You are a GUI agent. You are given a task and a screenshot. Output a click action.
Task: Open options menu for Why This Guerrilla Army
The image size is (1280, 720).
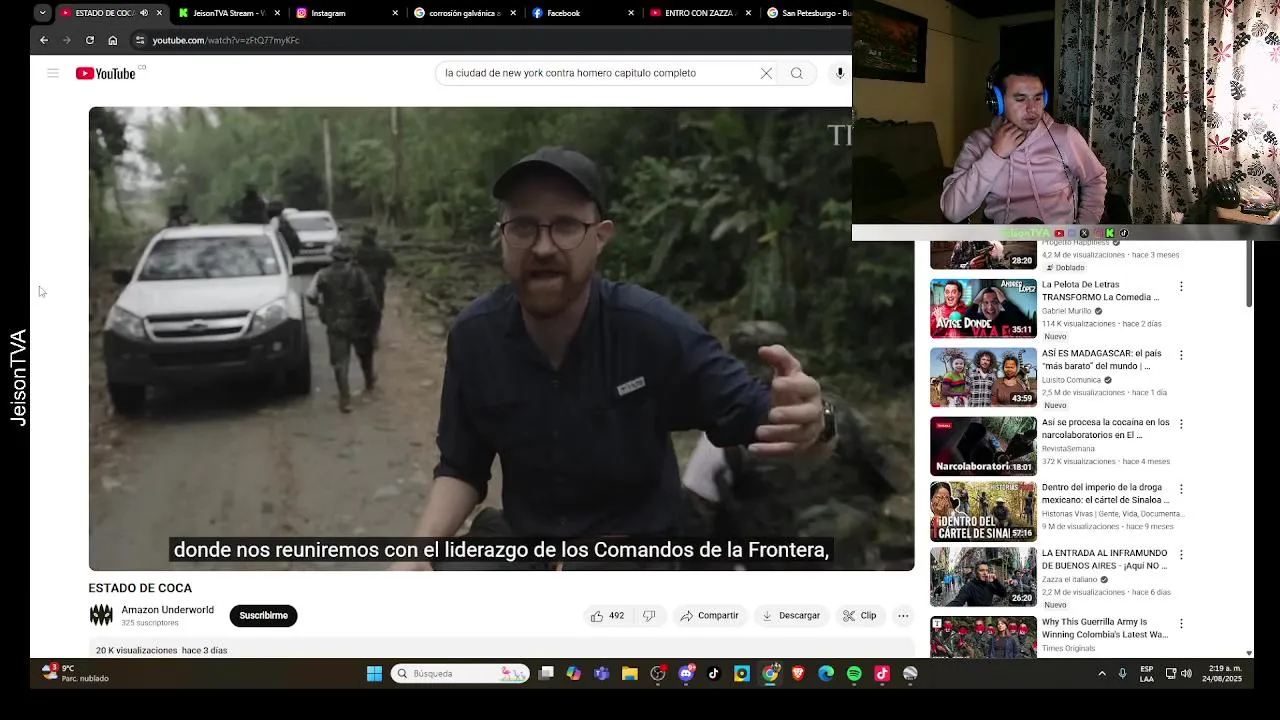coord(1181,623)
